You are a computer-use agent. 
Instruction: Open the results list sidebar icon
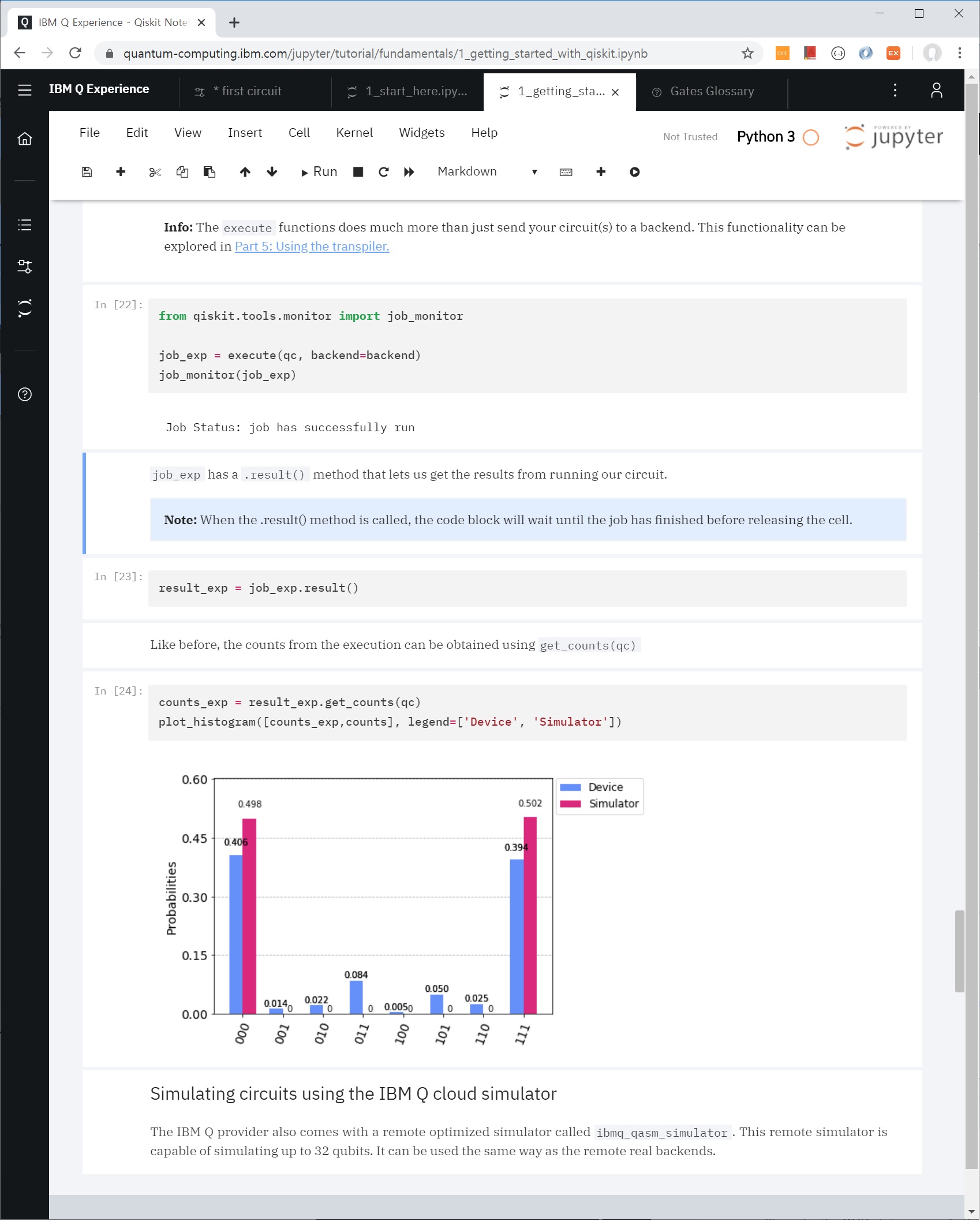pos(25,225)
